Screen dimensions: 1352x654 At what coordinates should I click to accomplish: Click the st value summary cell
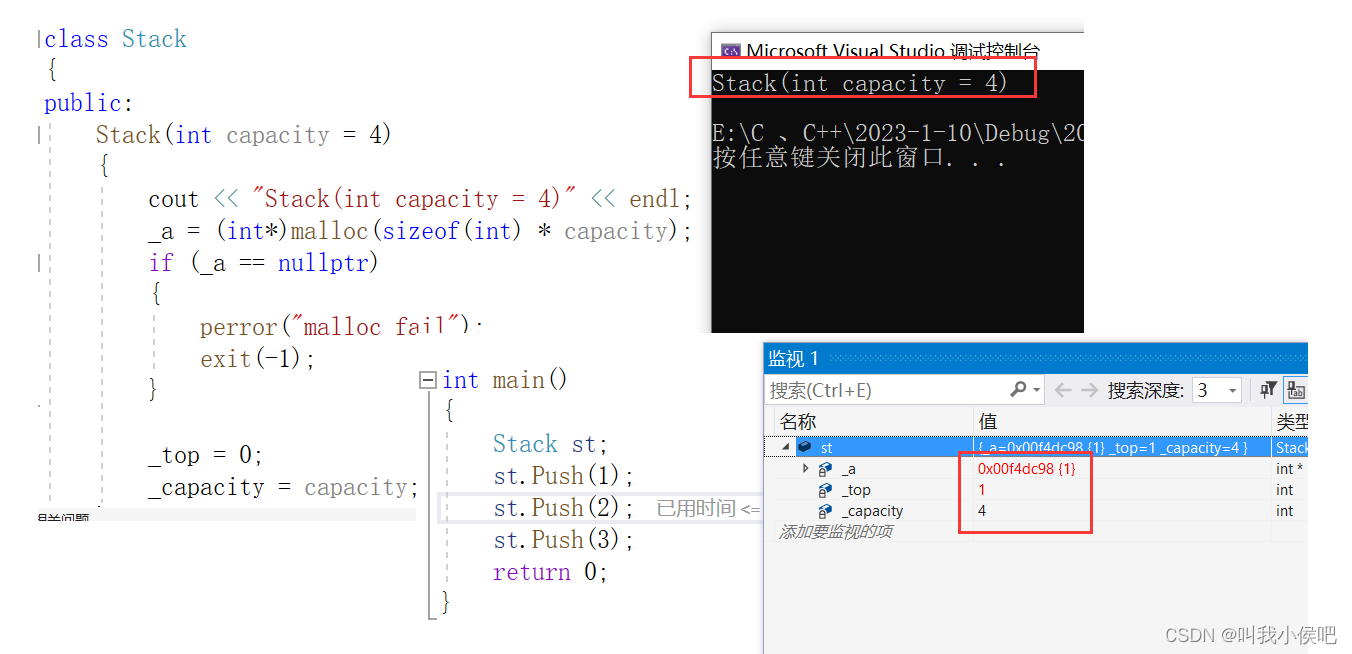tap(1122, 448)
